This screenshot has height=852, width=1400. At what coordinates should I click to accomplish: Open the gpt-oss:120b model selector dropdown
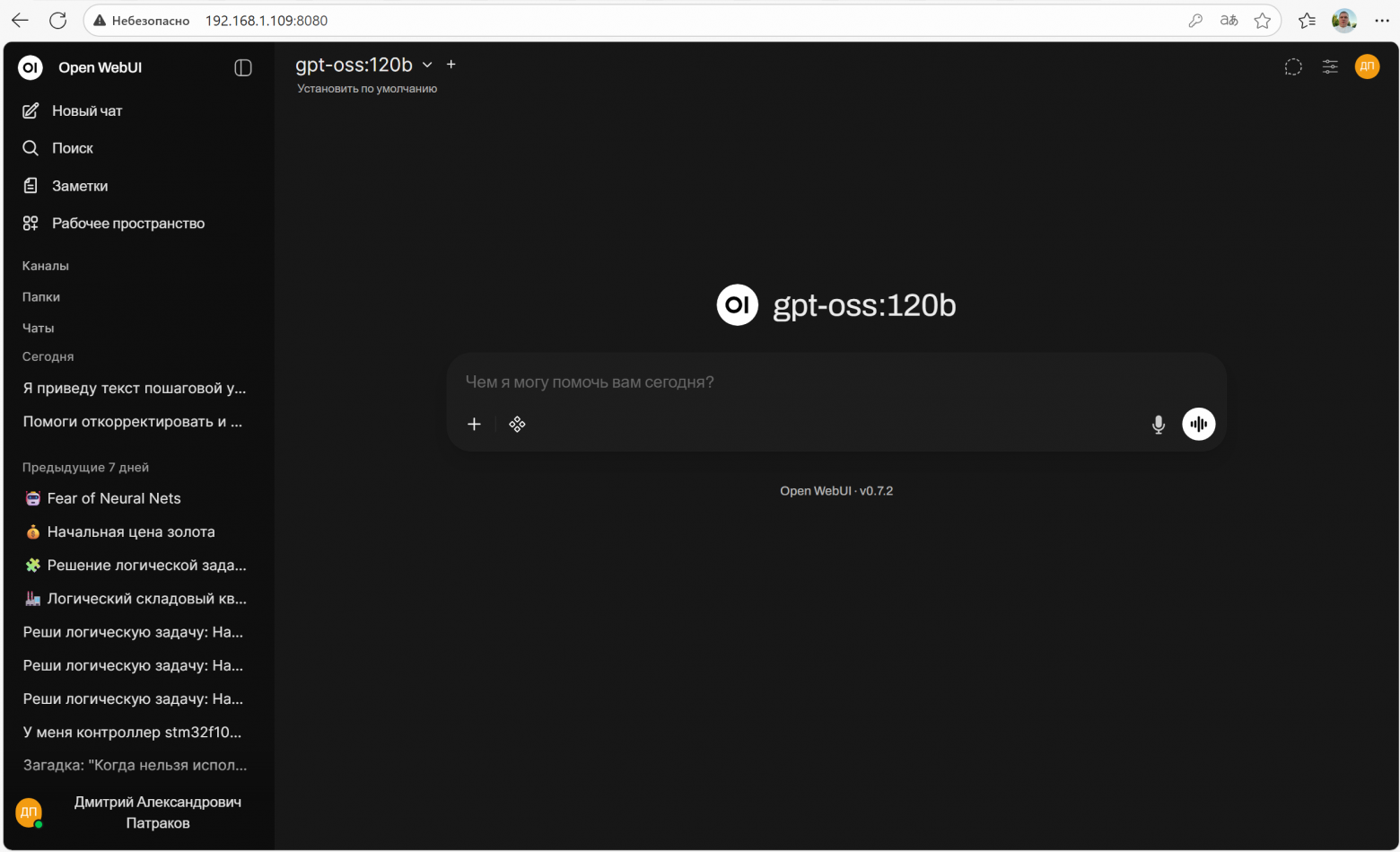click(x=364, y=65)
